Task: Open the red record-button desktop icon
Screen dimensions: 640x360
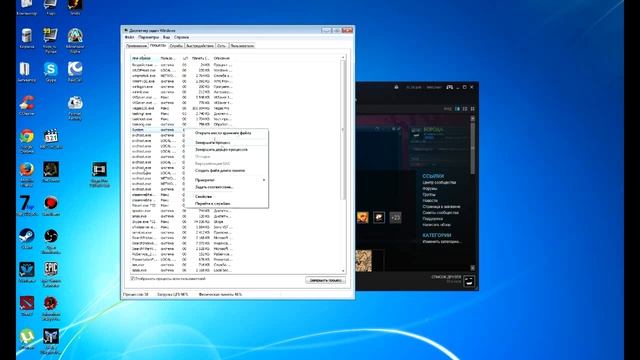Action: 51,205
